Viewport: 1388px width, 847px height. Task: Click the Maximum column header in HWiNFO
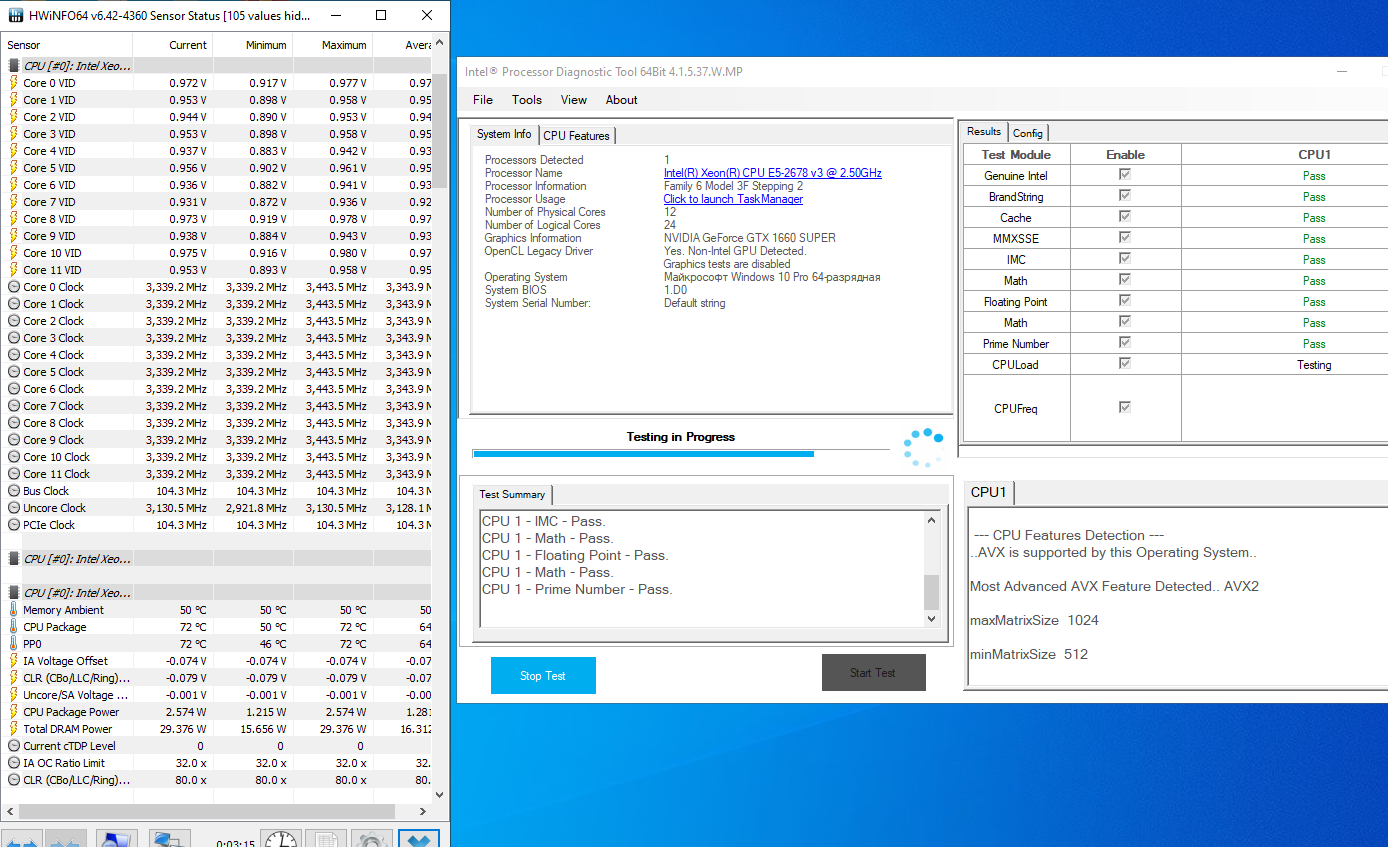[x=332, y=45]
